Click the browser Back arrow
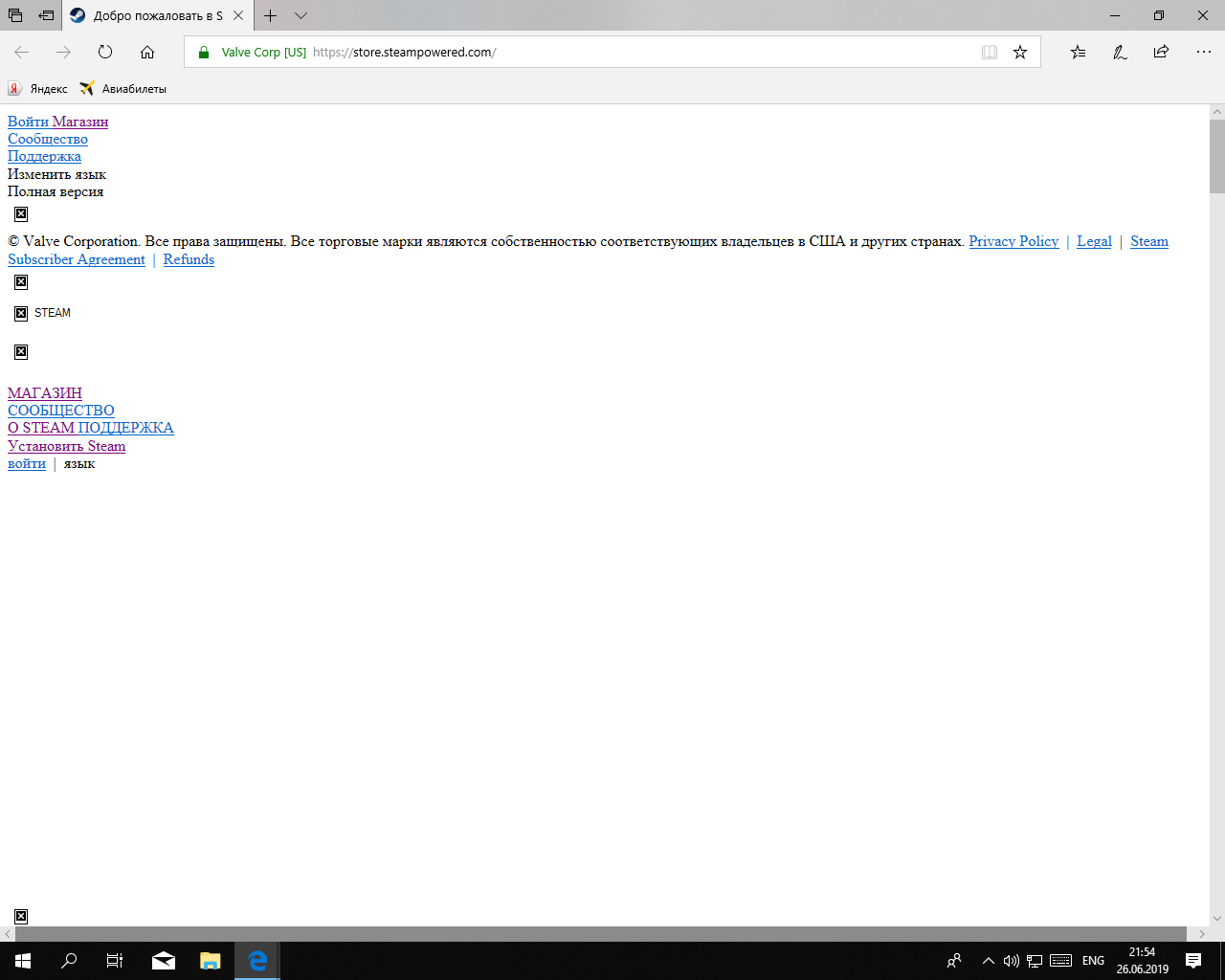 coord(22,52)
